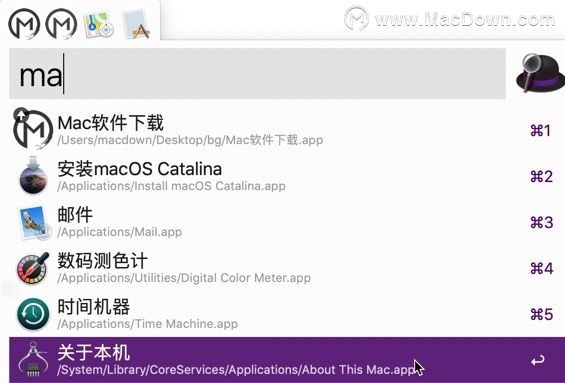Click the Install macOS Catalina icon
565x383 pixels.
click(x=33, y=175)
